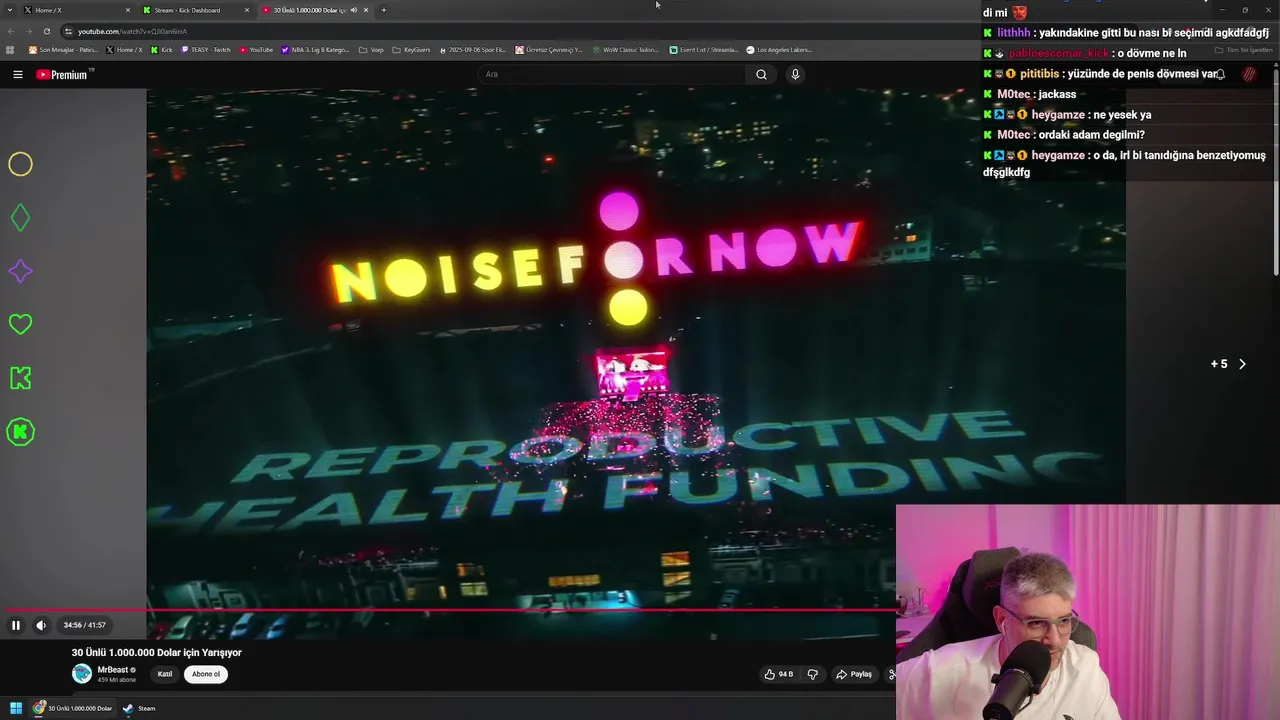Open the apps grid in bookmarks bar
The image size is (1280, 720).
click(x=11, y=50)
